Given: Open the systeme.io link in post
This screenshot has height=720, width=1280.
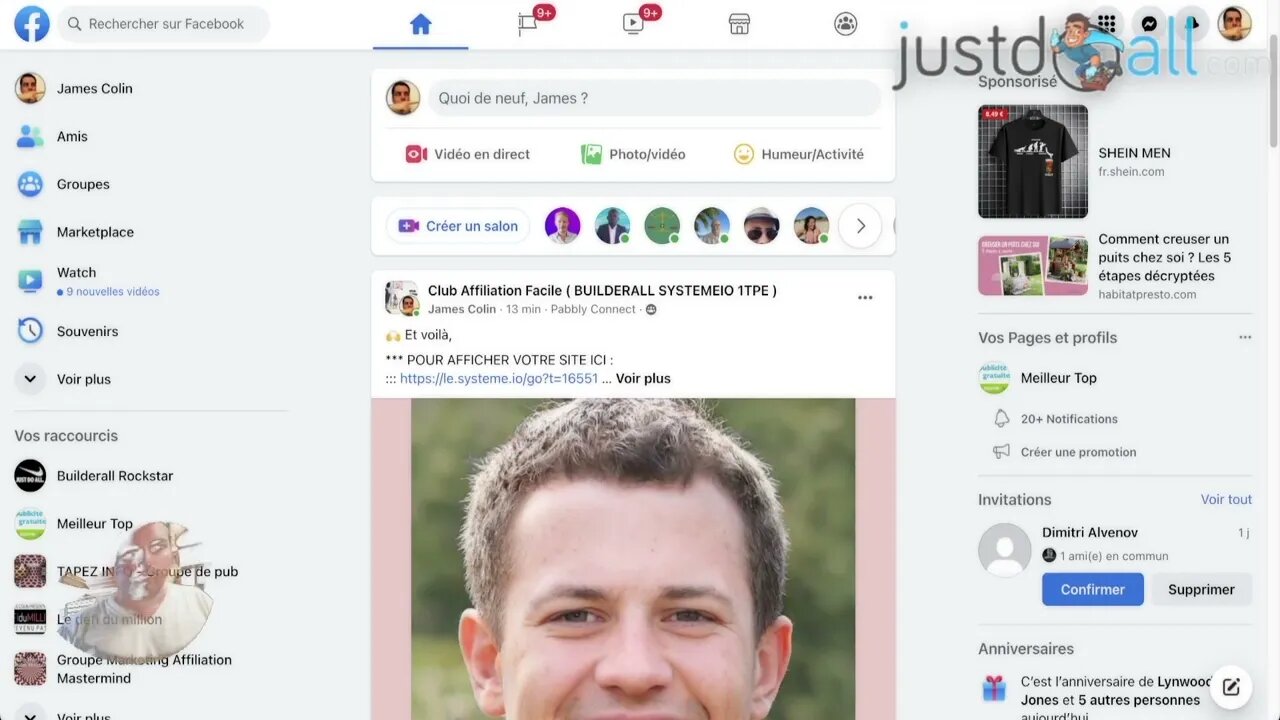Looking at the screenshot, I should 499,378.
